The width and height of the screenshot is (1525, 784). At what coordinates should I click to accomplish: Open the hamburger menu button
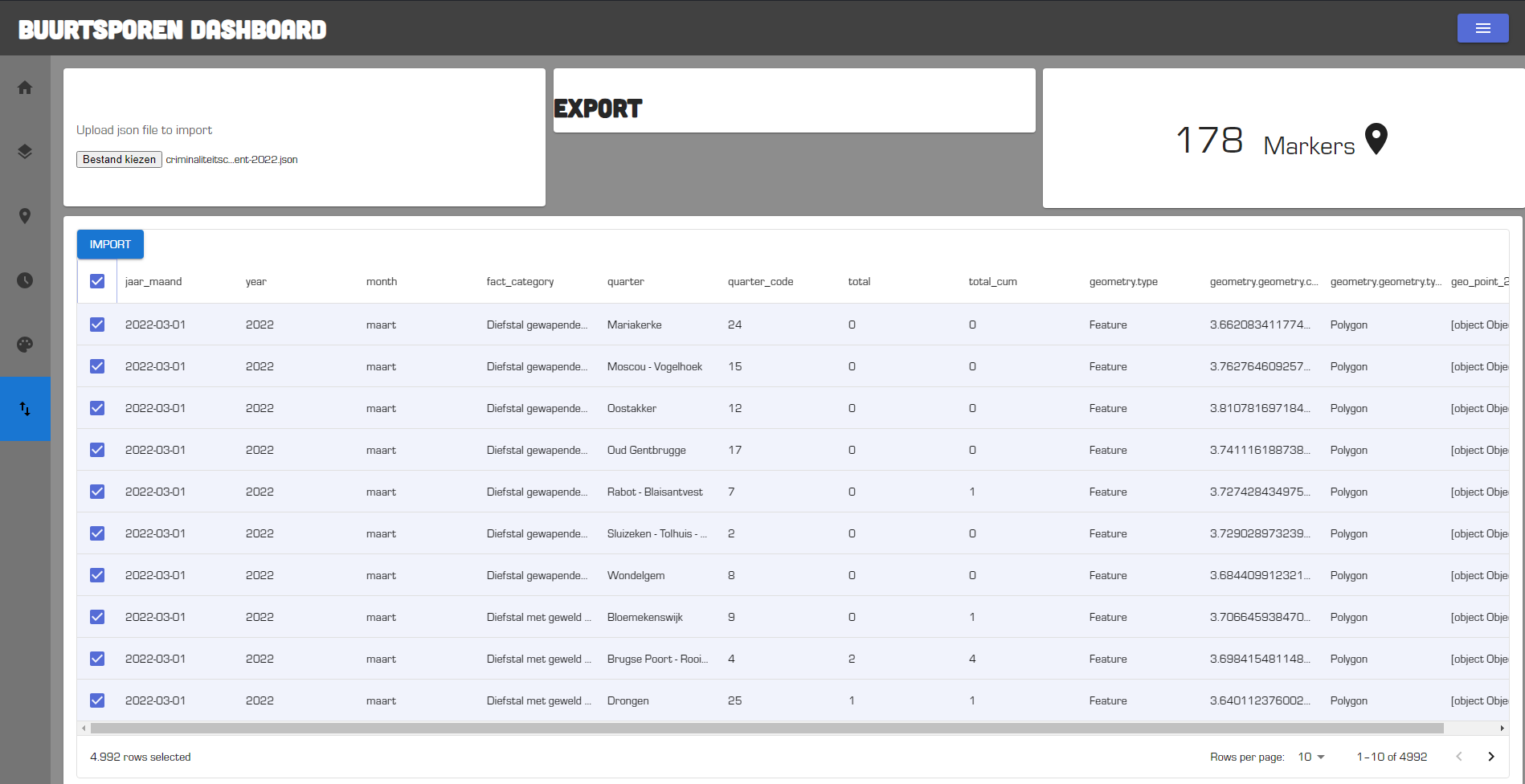click(x=1482, y=28)
